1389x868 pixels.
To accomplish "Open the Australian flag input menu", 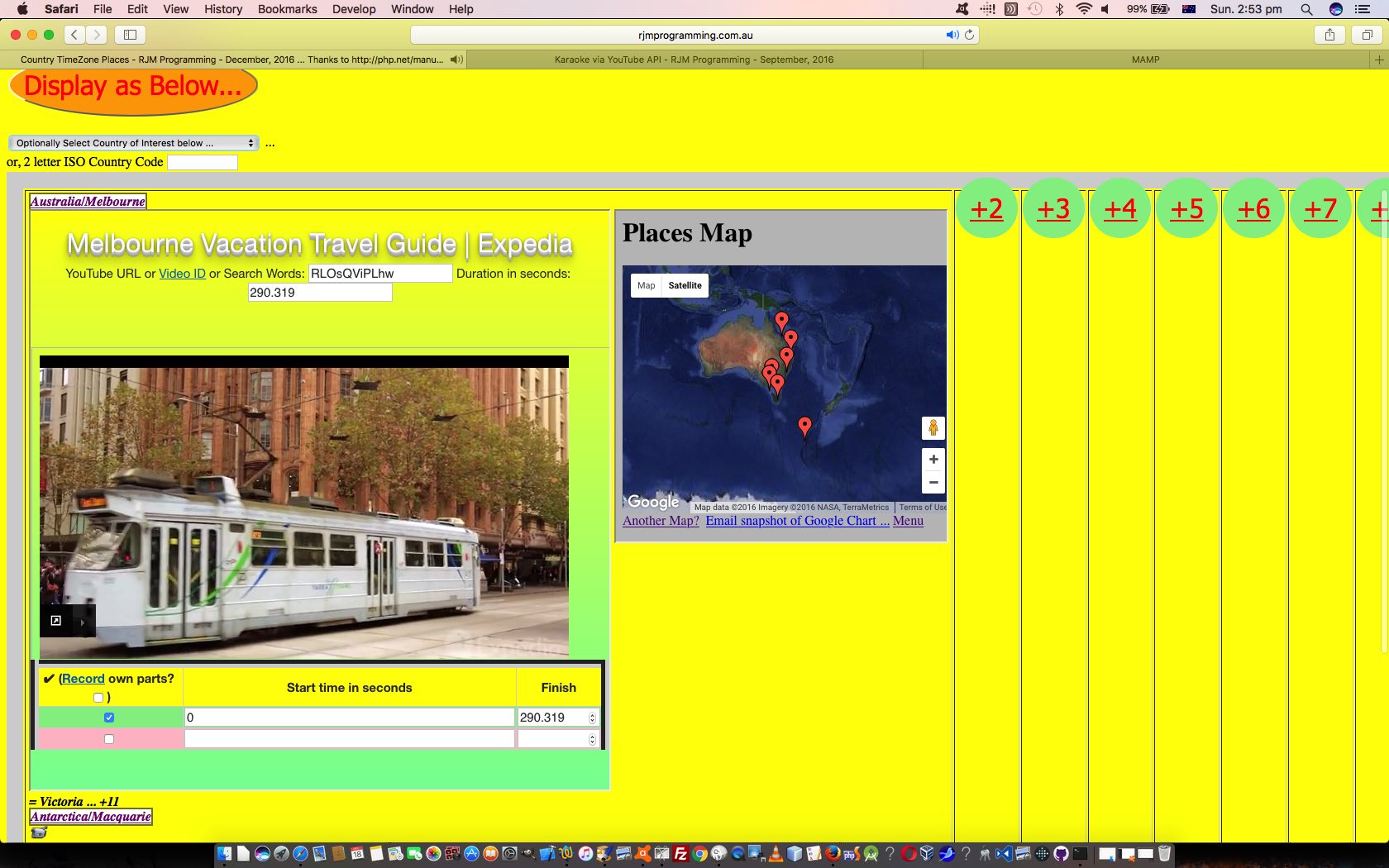I will [1189, 9].
